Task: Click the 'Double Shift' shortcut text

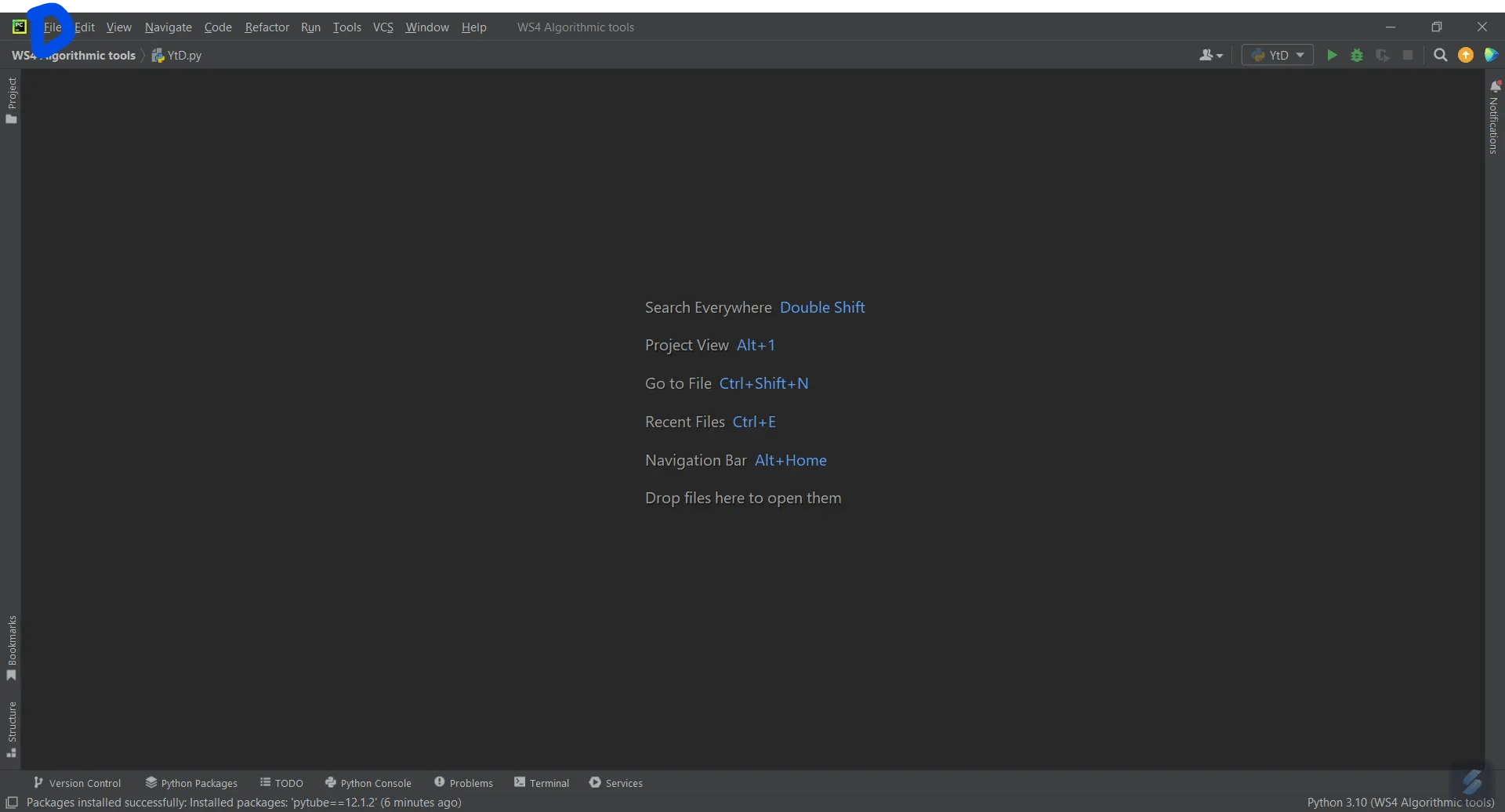Action: pos(822,307)
